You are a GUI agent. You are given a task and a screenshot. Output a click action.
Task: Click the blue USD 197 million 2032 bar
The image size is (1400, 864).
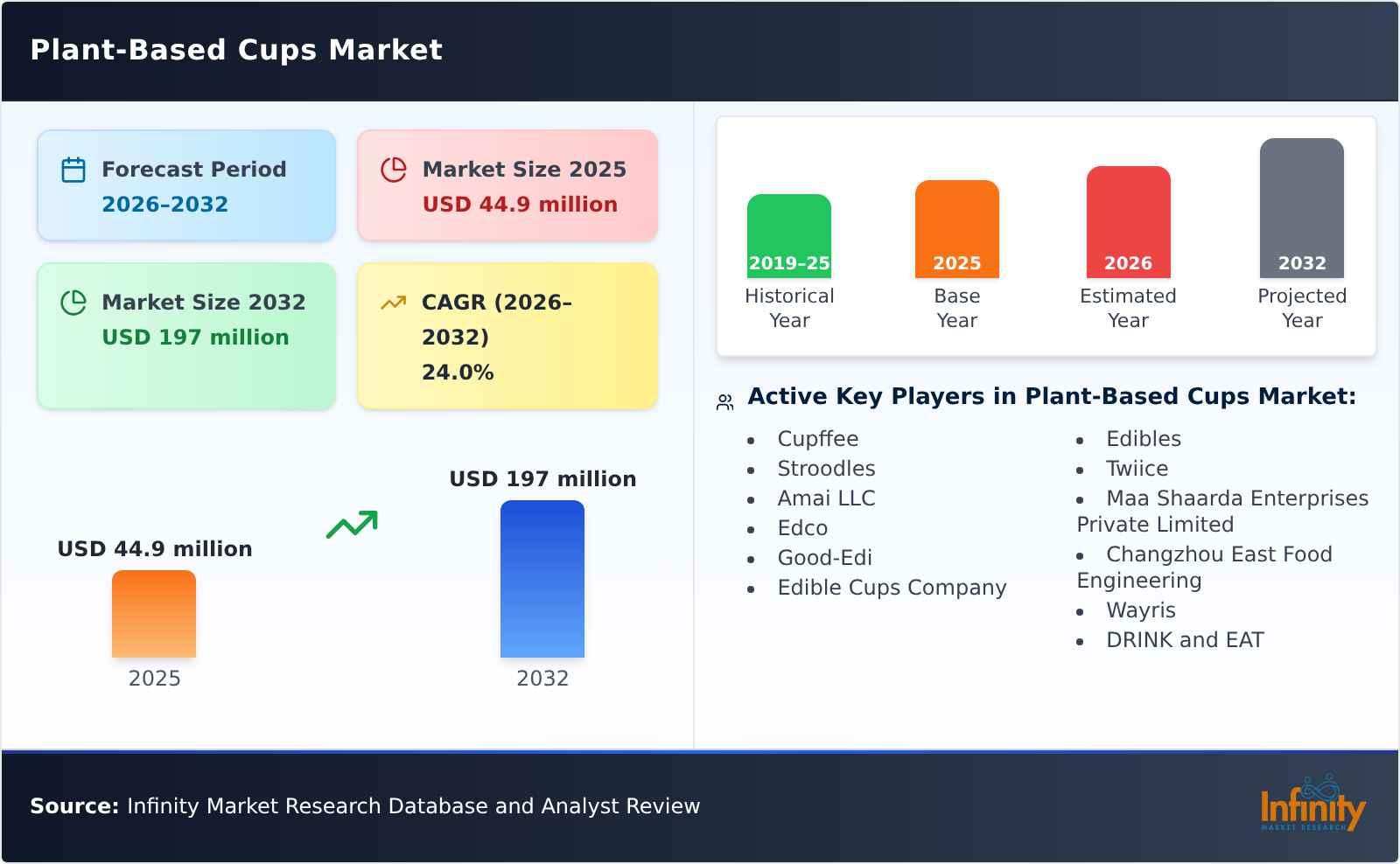542,579
